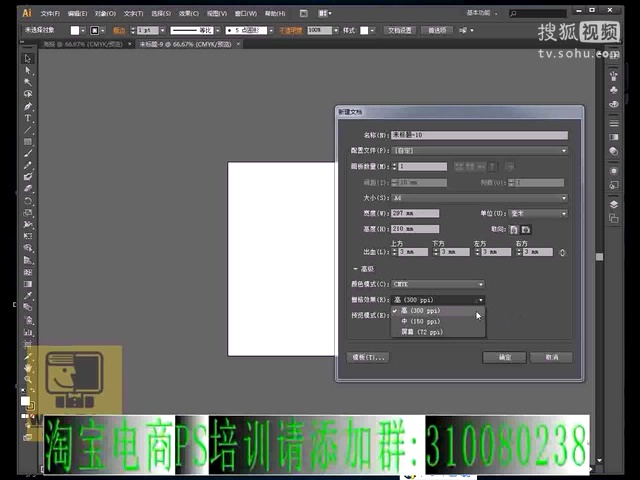Screen dimensions: 640x480
Task: Open the 对象(O) menu
Action: pos(105,13)
